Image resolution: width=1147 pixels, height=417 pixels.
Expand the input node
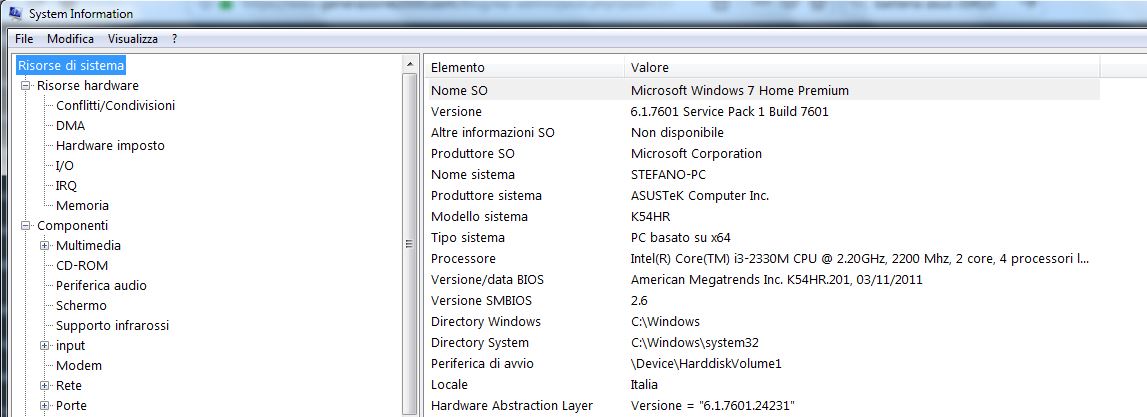tap(45, 345)
